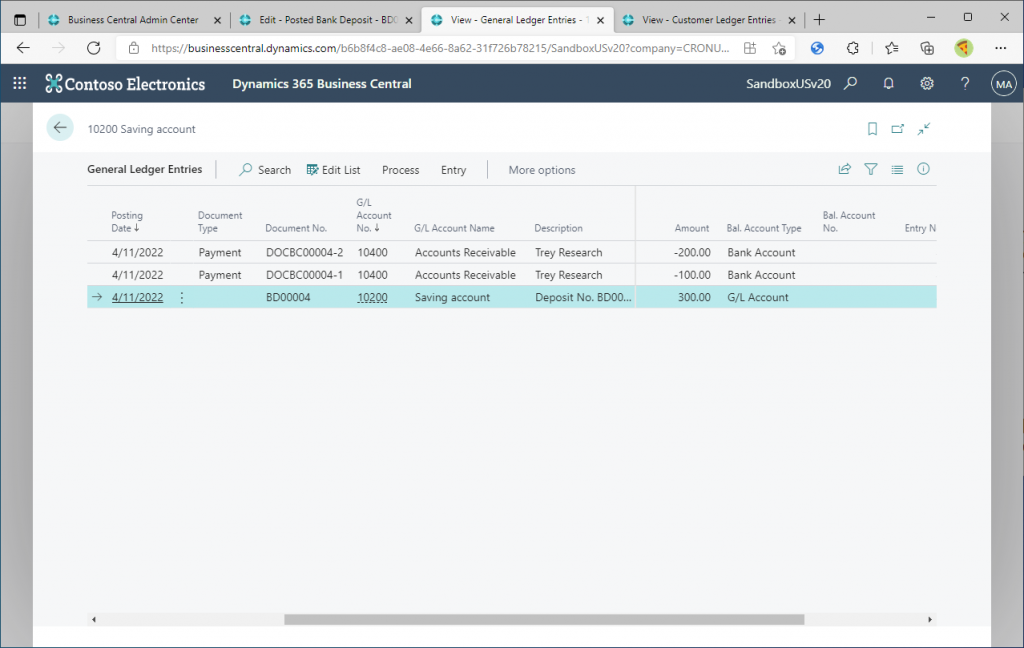Click the Contoso Electronics logo
Viewport: 1024px width, 648px height.
(125, 84)
